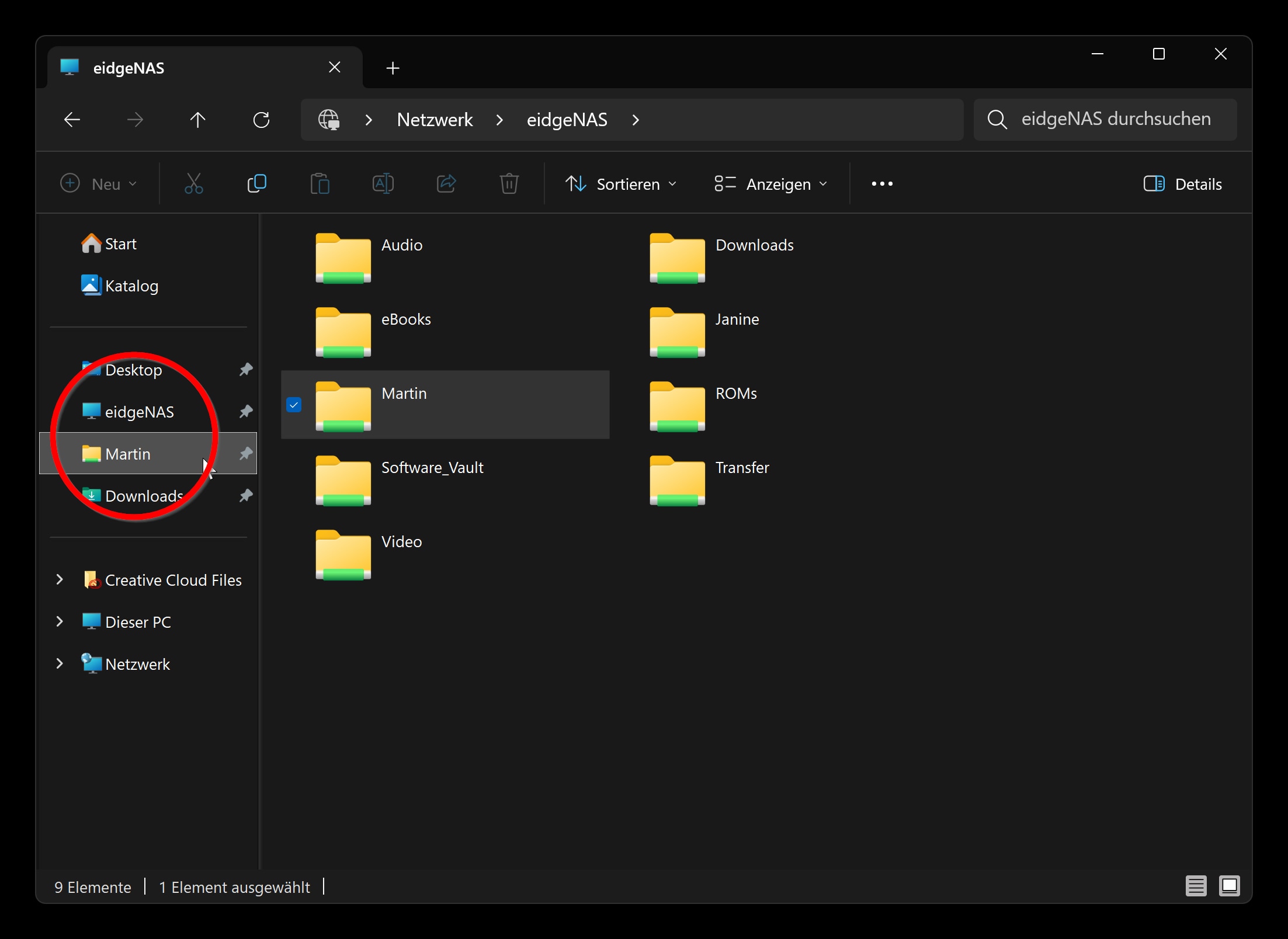The image size is (1288, 939).
Task: Open the Anzeigen view dropdown
Action: [771, 184]
